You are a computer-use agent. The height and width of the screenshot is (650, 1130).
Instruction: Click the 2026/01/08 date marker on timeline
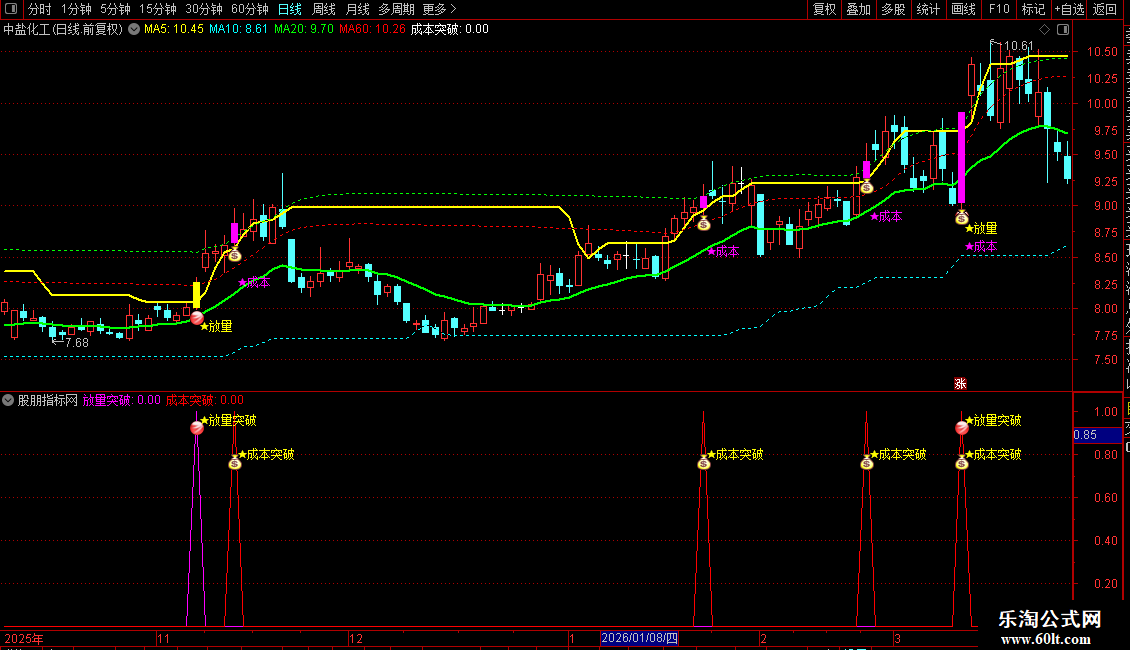639,638
